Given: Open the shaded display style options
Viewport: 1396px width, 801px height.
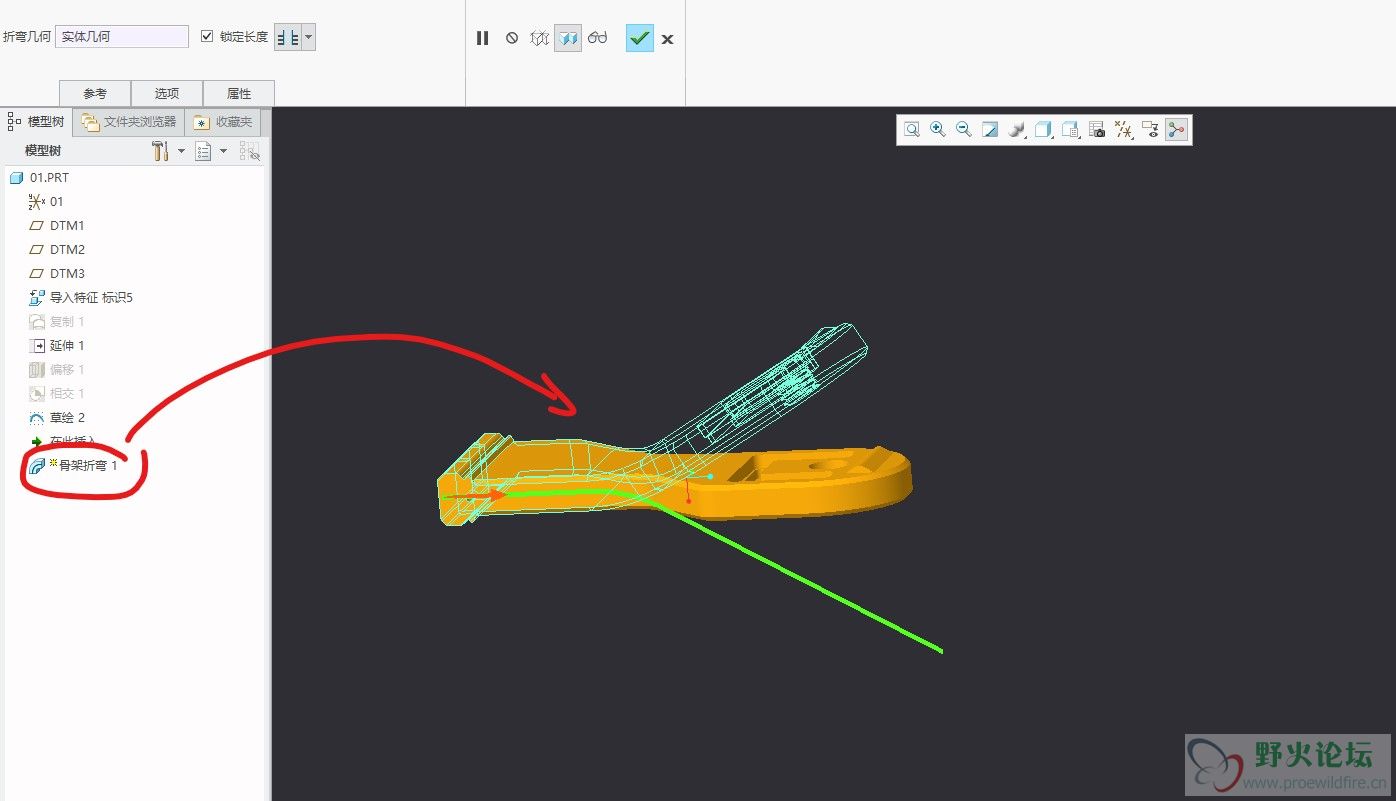Looking at the screenshot, I should [x=1017, y=129].
